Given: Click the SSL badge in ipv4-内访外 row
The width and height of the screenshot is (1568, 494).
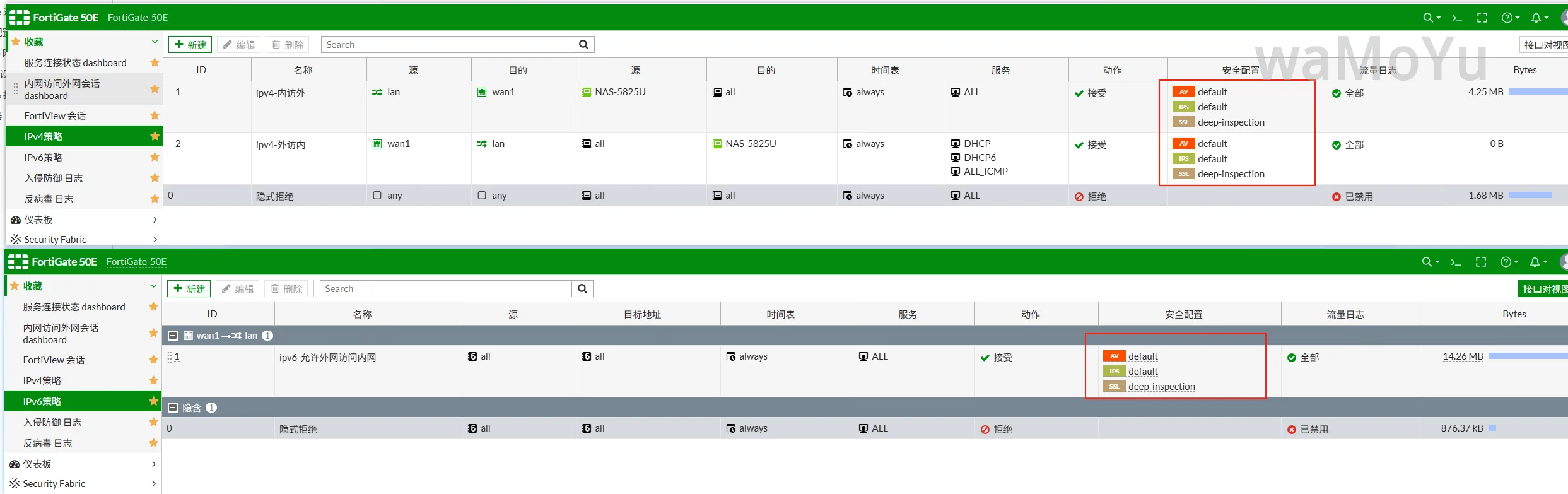Looking at the screenshot, I should tap(1184, 122).
